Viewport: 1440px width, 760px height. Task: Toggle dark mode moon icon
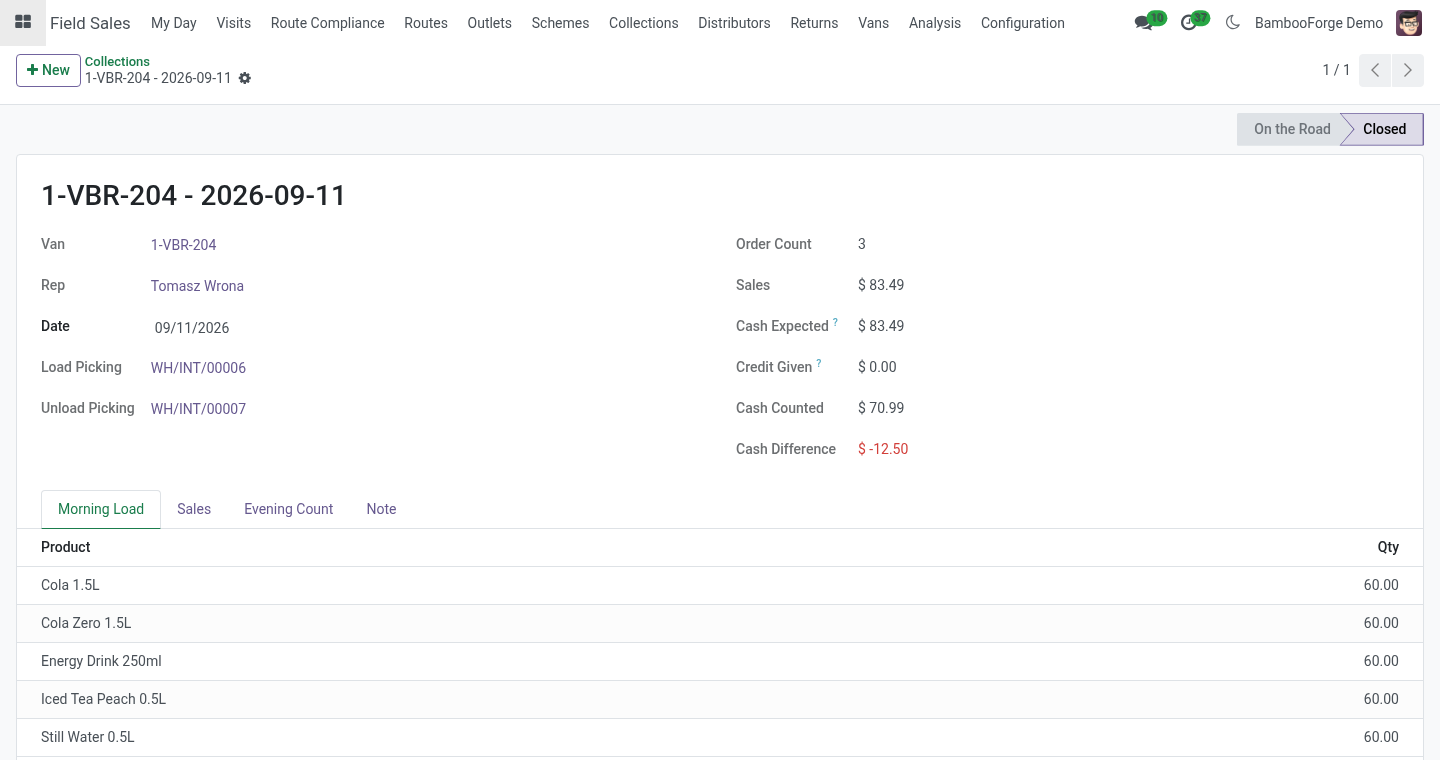1232,22
